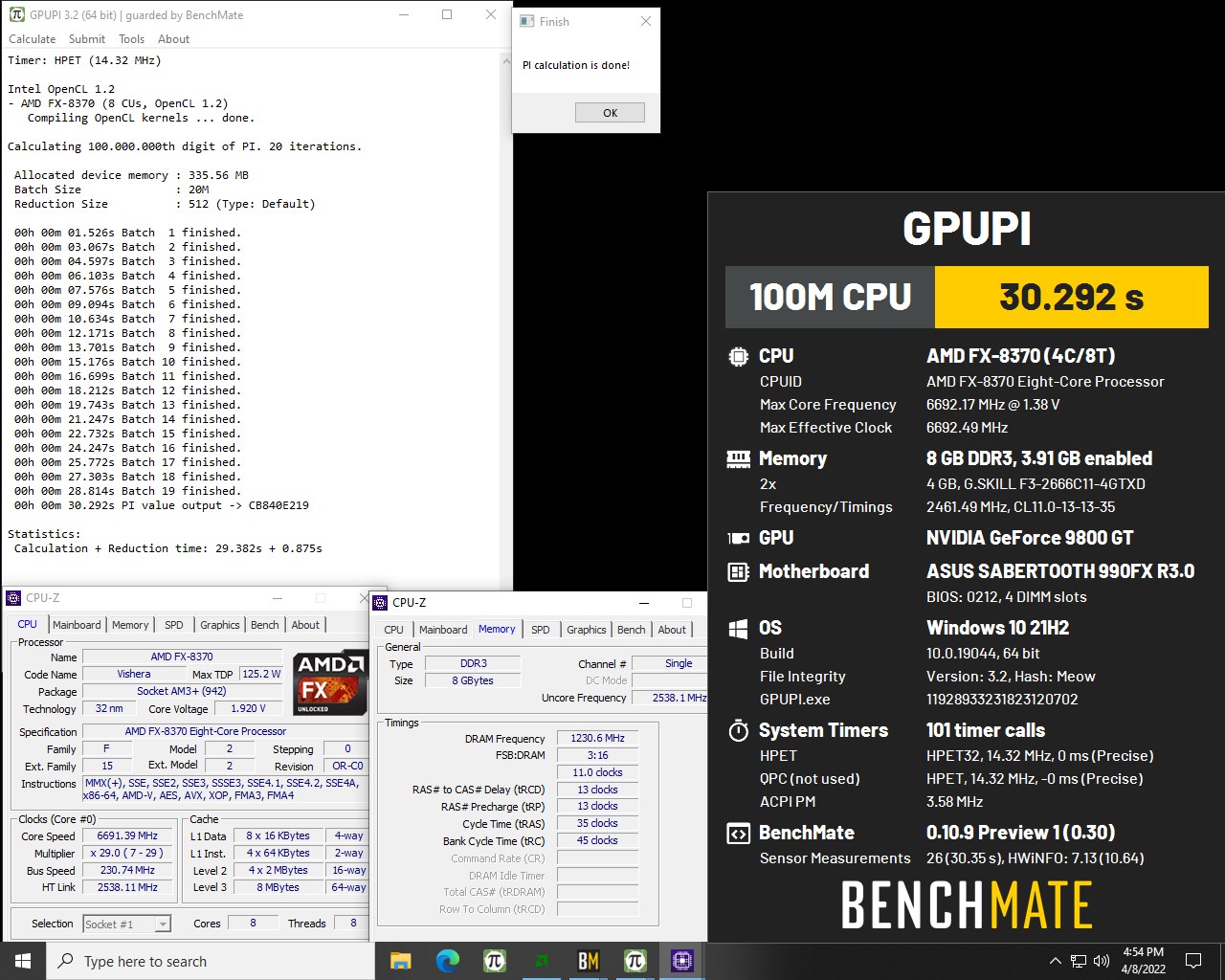Image resolution: width=1225 pixels, height=980 pixels.
Task: Click the Memory module icon in BenchMate panel
Action: [x=738, y=459]
